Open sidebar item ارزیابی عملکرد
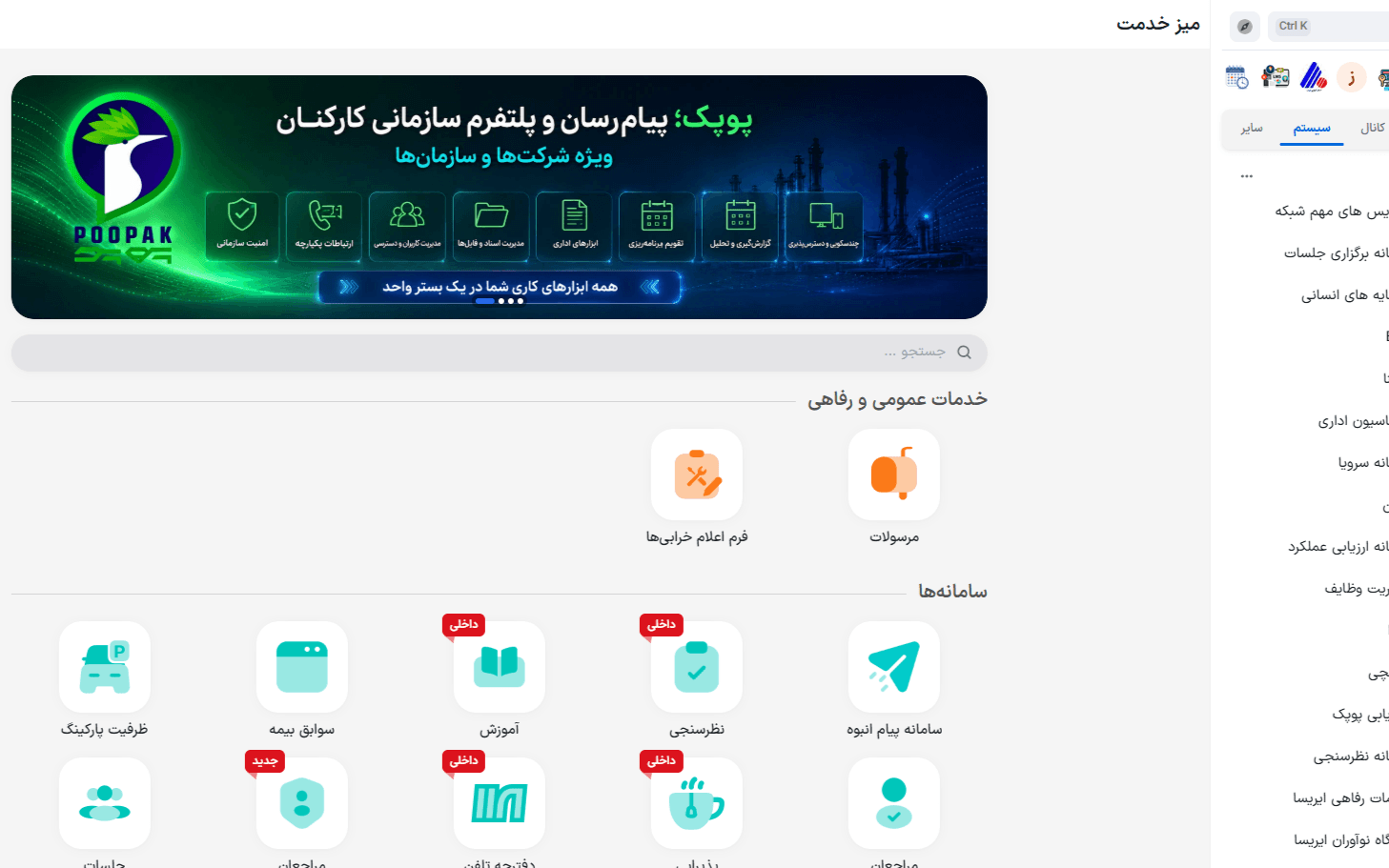This screenshot has width=1389, height=868. point(1338,547)
